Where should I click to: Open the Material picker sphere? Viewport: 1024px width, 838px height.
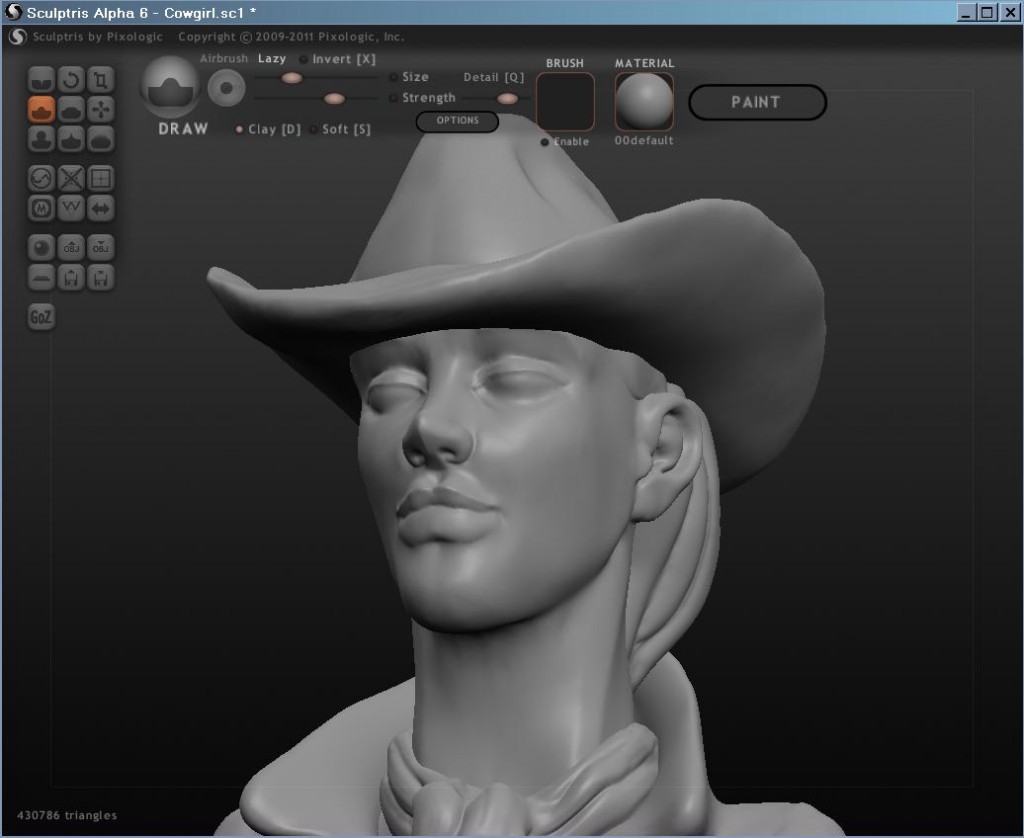644,101
